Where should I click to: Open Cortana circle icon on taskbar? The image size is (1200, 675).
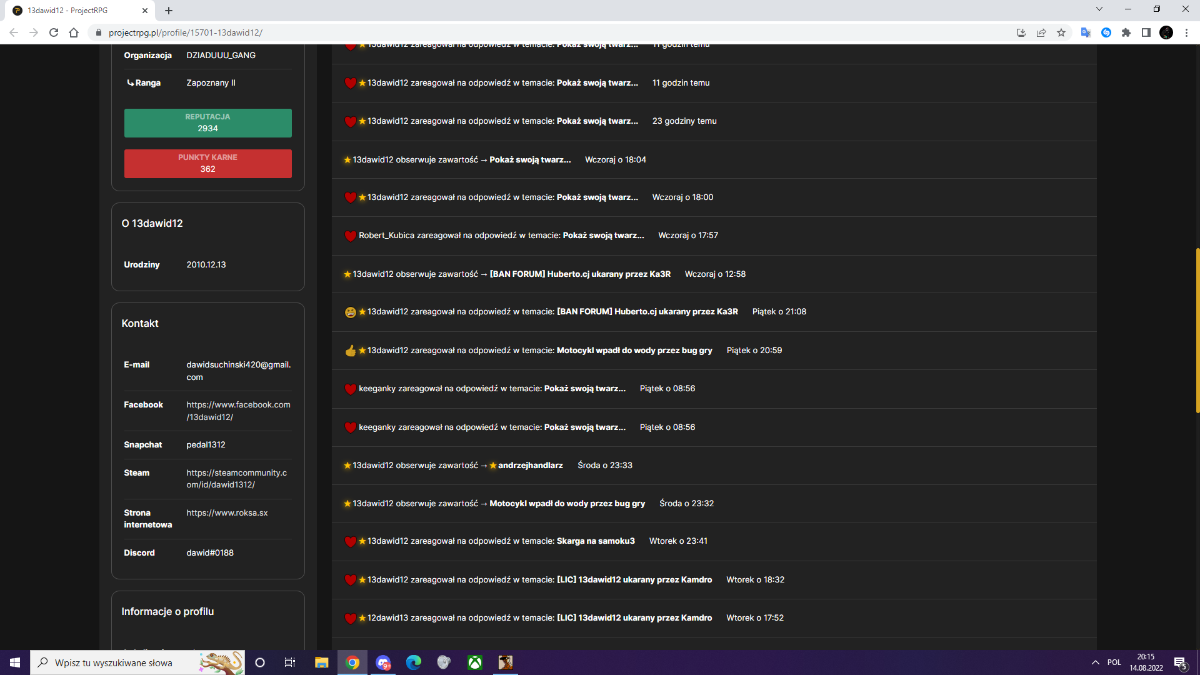coord(260,662)
